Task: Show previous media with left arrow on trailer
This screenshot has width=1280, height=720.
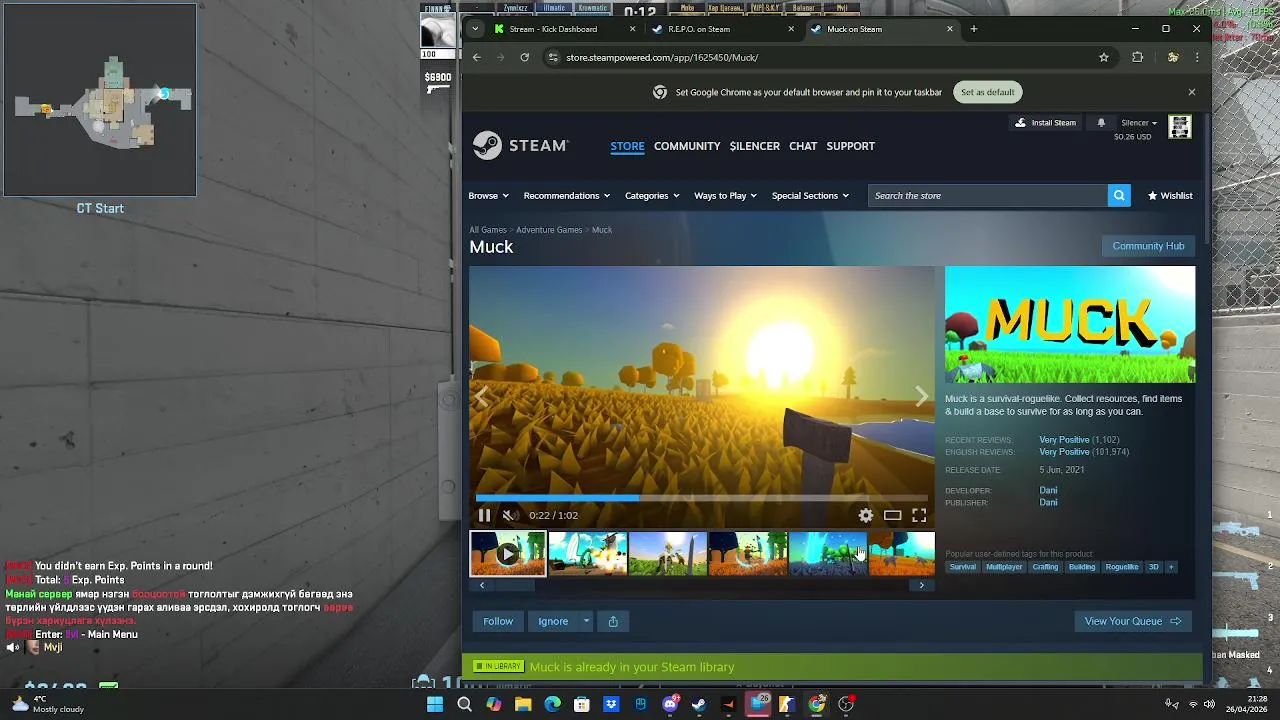Action: pyautogui.click(x=481, y=397)
